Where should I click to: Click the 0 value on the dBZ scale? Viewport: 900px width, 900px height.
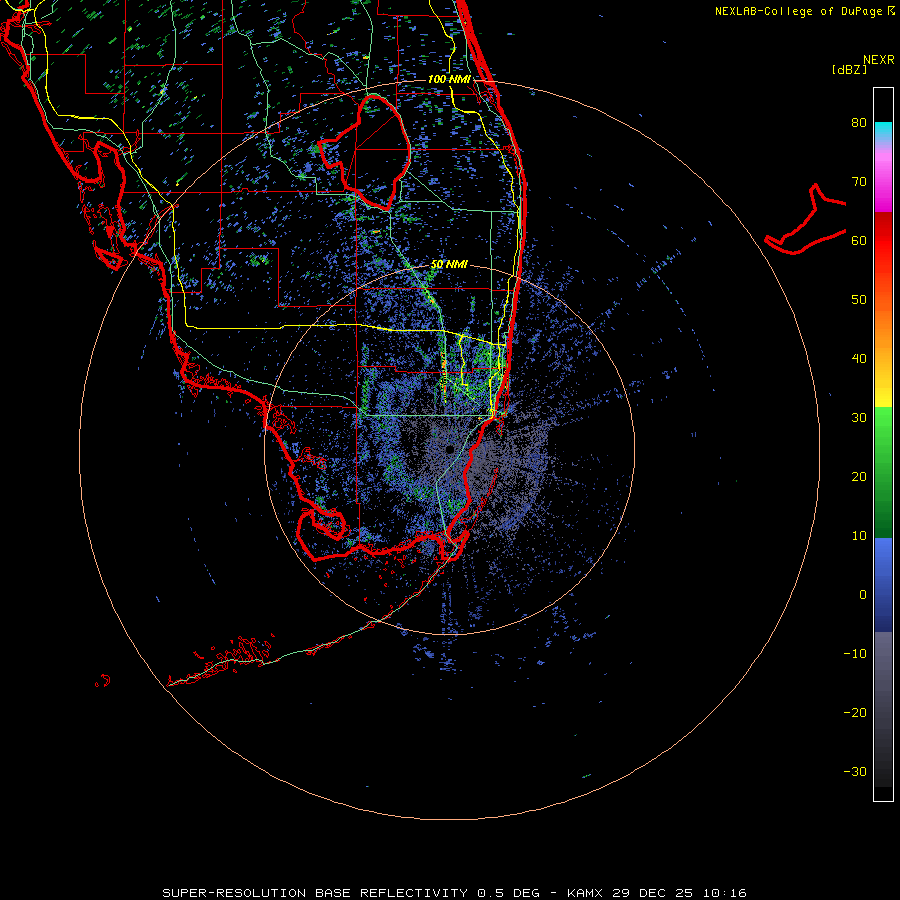863,595
